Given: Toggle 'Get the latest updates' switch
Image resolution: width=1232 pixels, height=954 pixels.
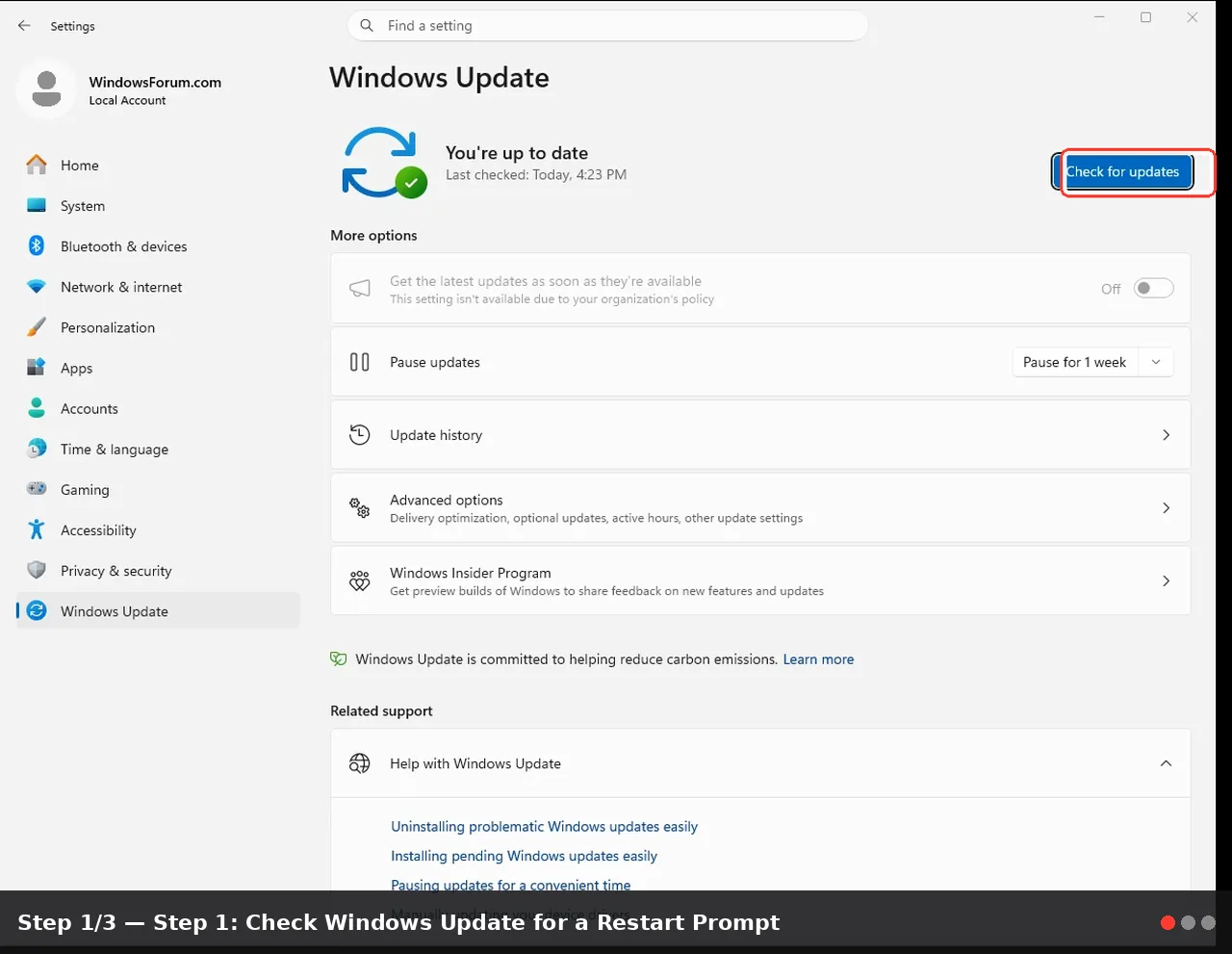Looking at the screenshot, I should coord(1153,288).
